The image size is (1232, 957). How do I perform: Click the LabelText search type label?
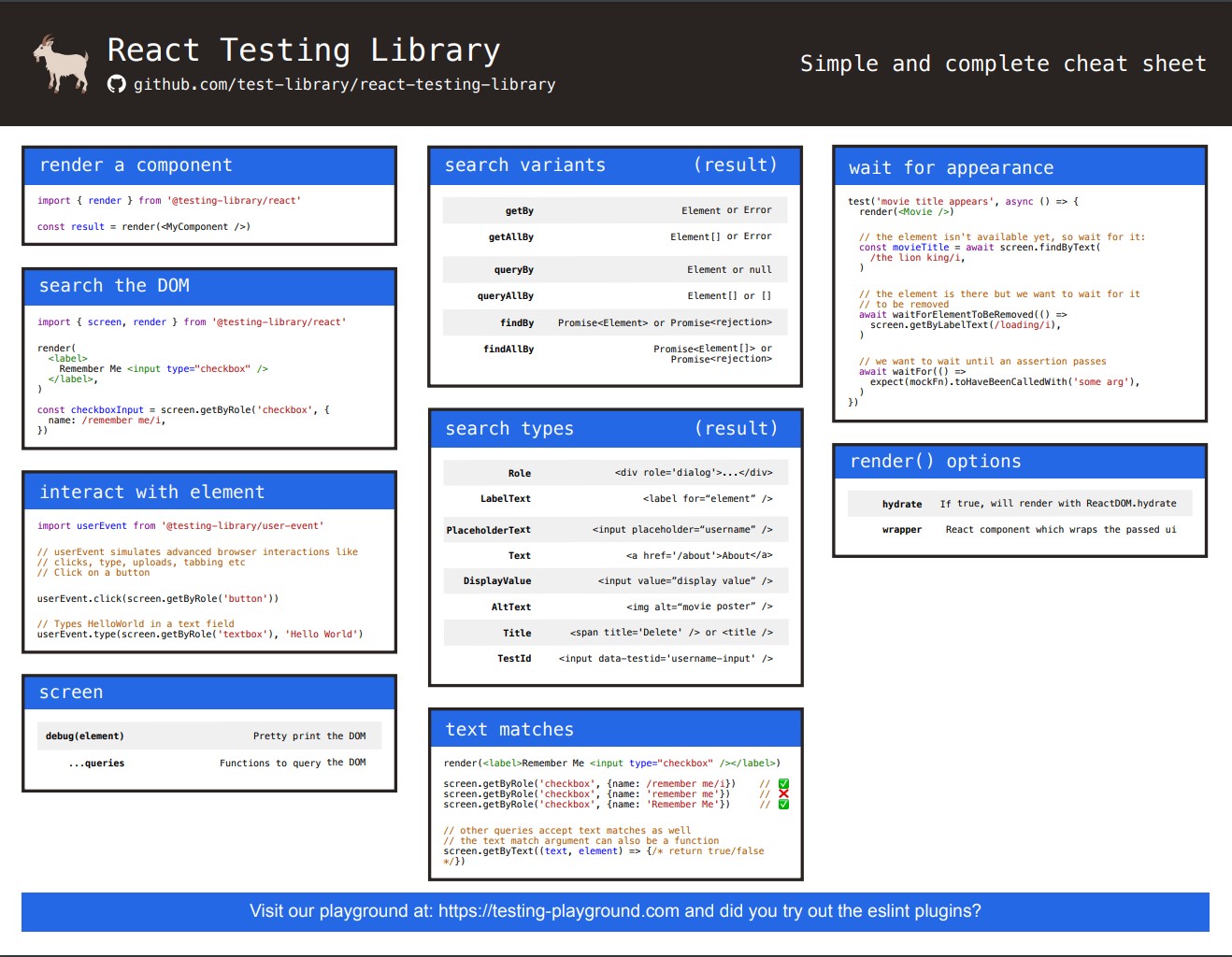[x=505, y=499]
